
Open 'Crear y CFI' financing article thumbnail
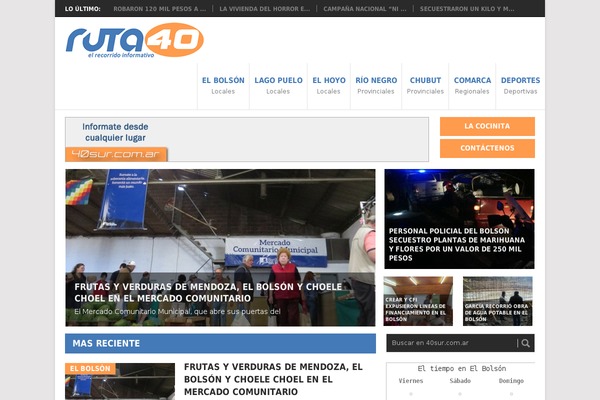point(418,301)
